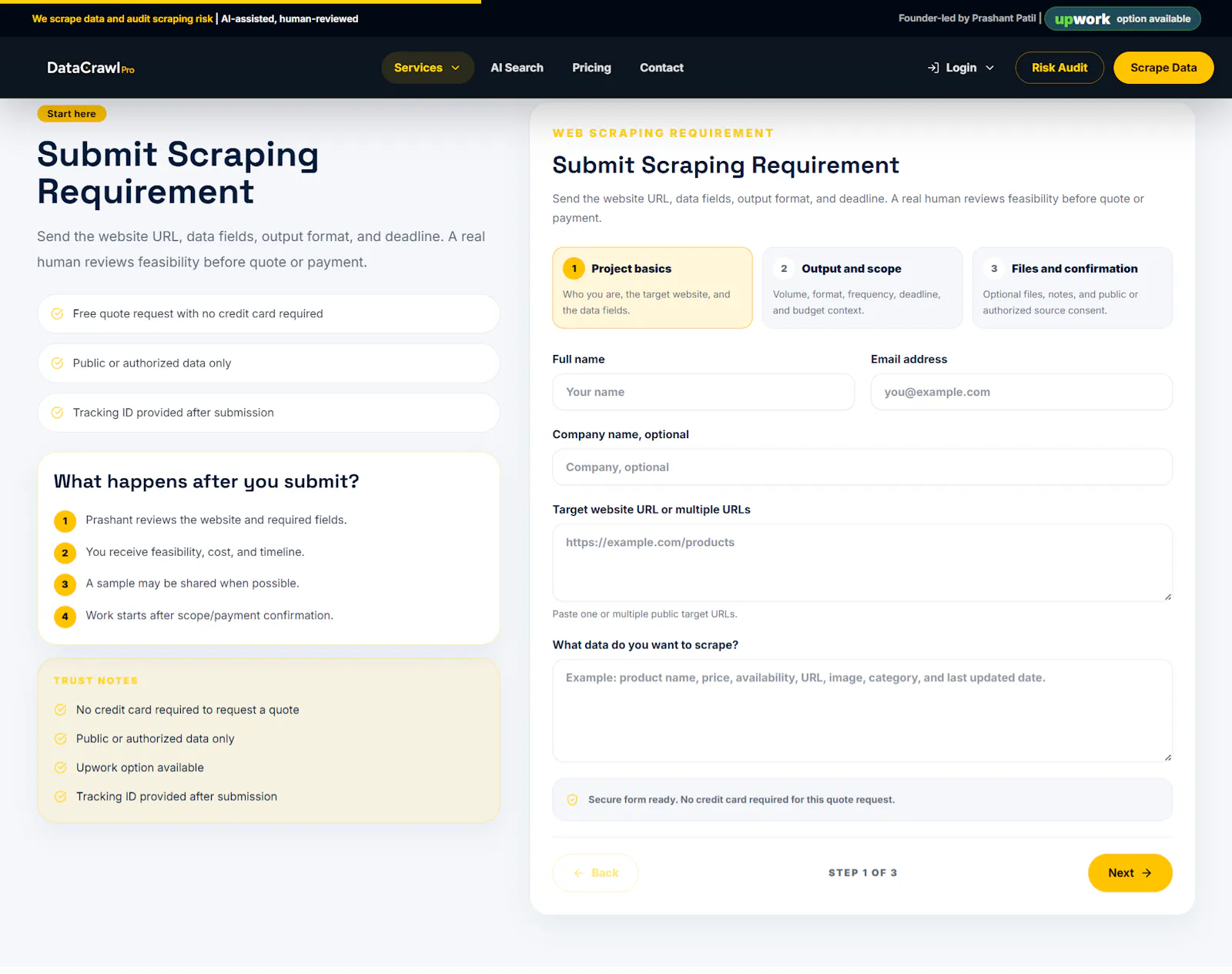Viewport: 1232px width, 974px height.
Task: Go to the Pricing page
Action: 591,68
